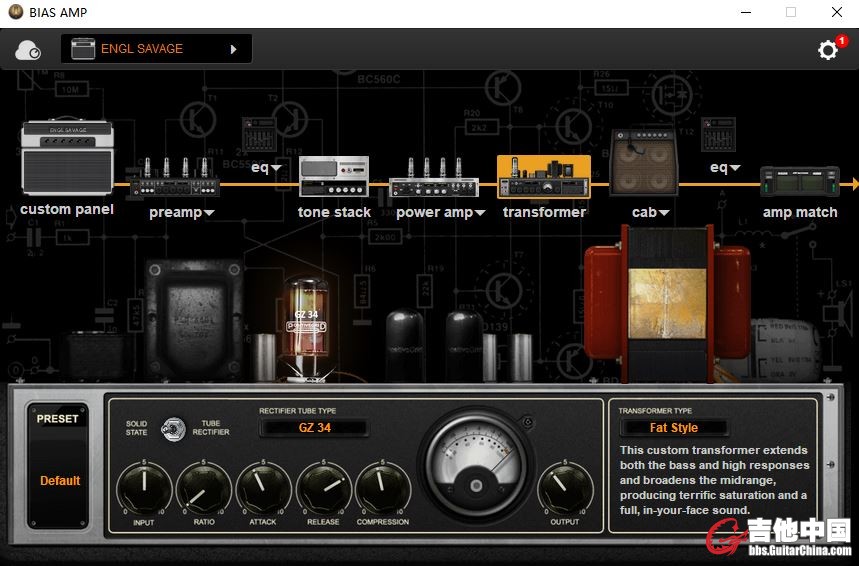Click the OUTPUT knob
Screen dimensions: 859x566
pos(565,489)
